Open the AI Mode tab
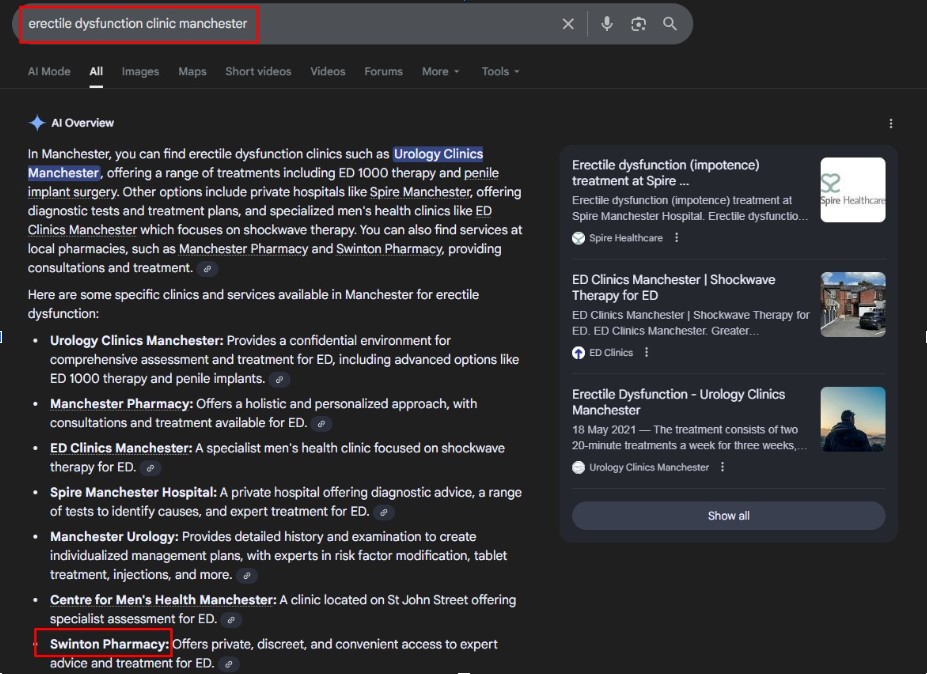 49,72
